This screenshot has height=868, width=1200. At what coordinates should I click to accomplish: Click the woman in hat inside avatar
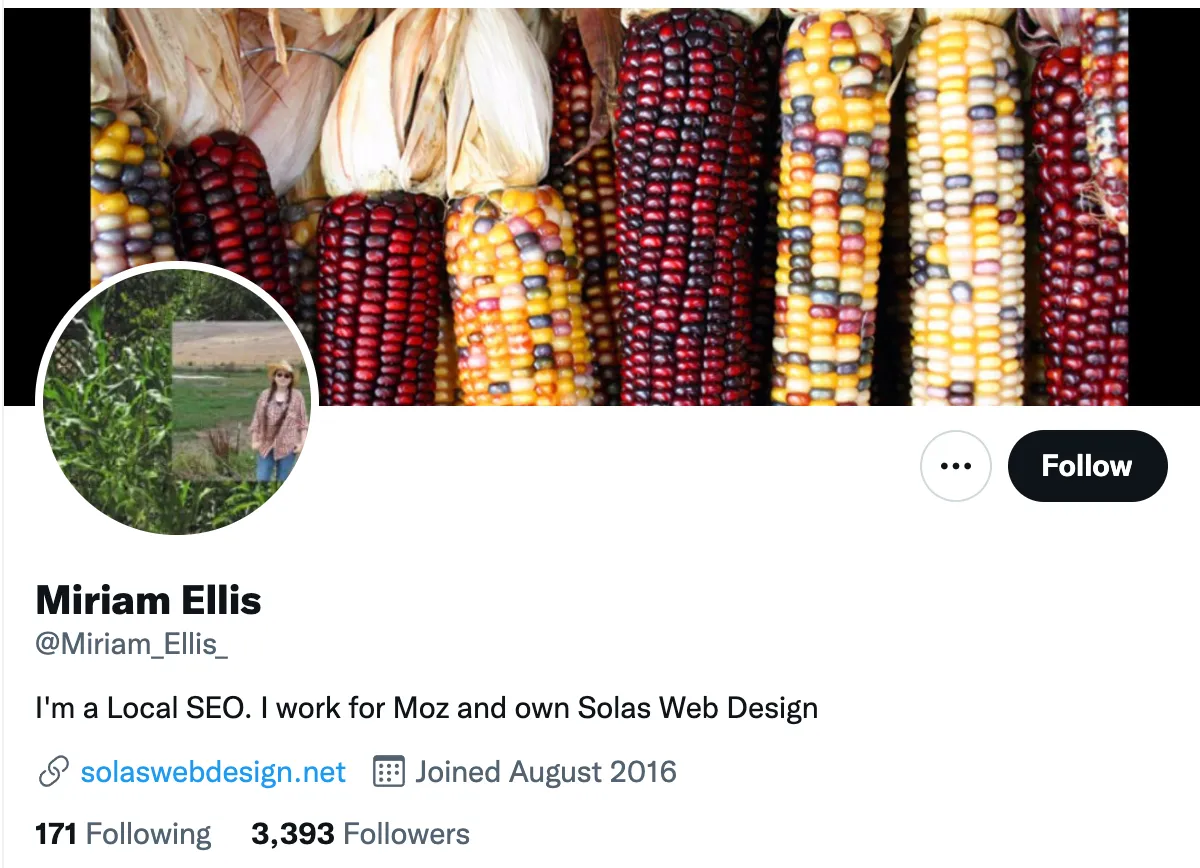tap(277, 420)
